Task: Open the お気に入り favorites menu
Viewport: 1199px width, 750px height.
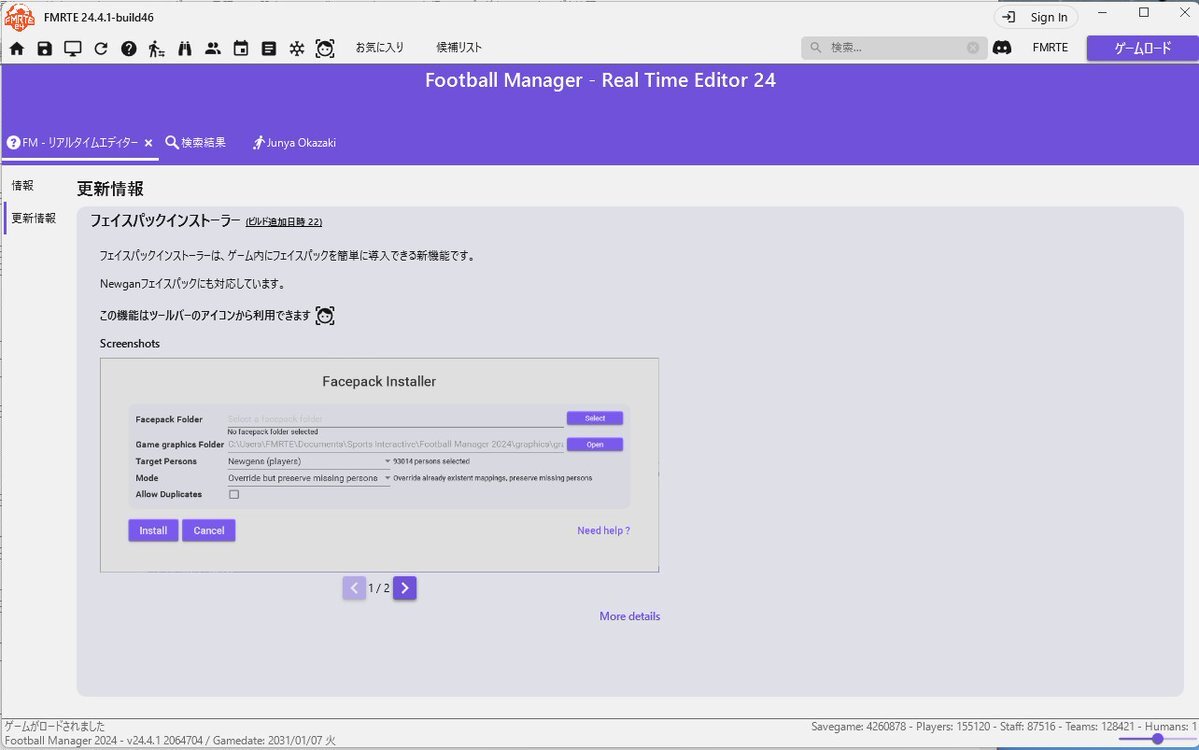Action: pyautogui.click(x=379, y=47)
